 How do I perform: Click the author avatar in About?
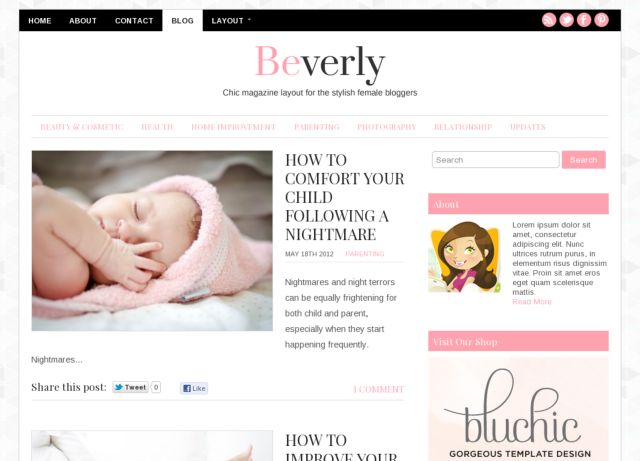pyautogui.click(x=465, y=256)
